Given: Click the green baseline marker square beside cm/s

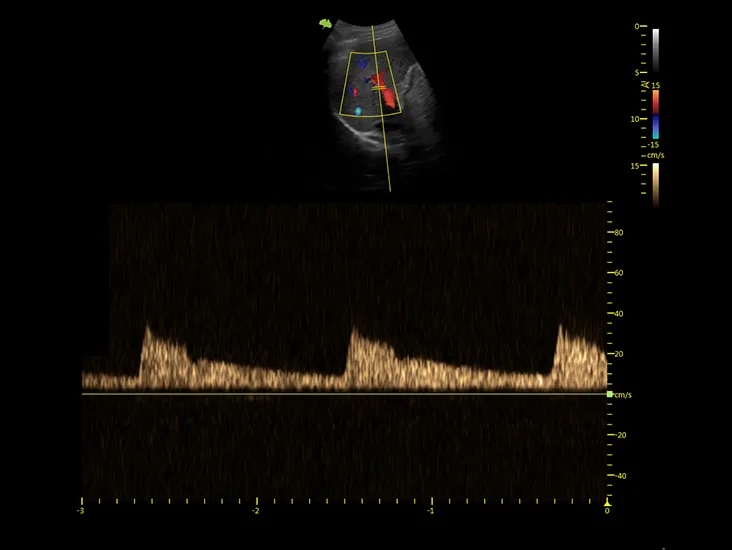Looking at the screenshot, I should tap(609, 395).
